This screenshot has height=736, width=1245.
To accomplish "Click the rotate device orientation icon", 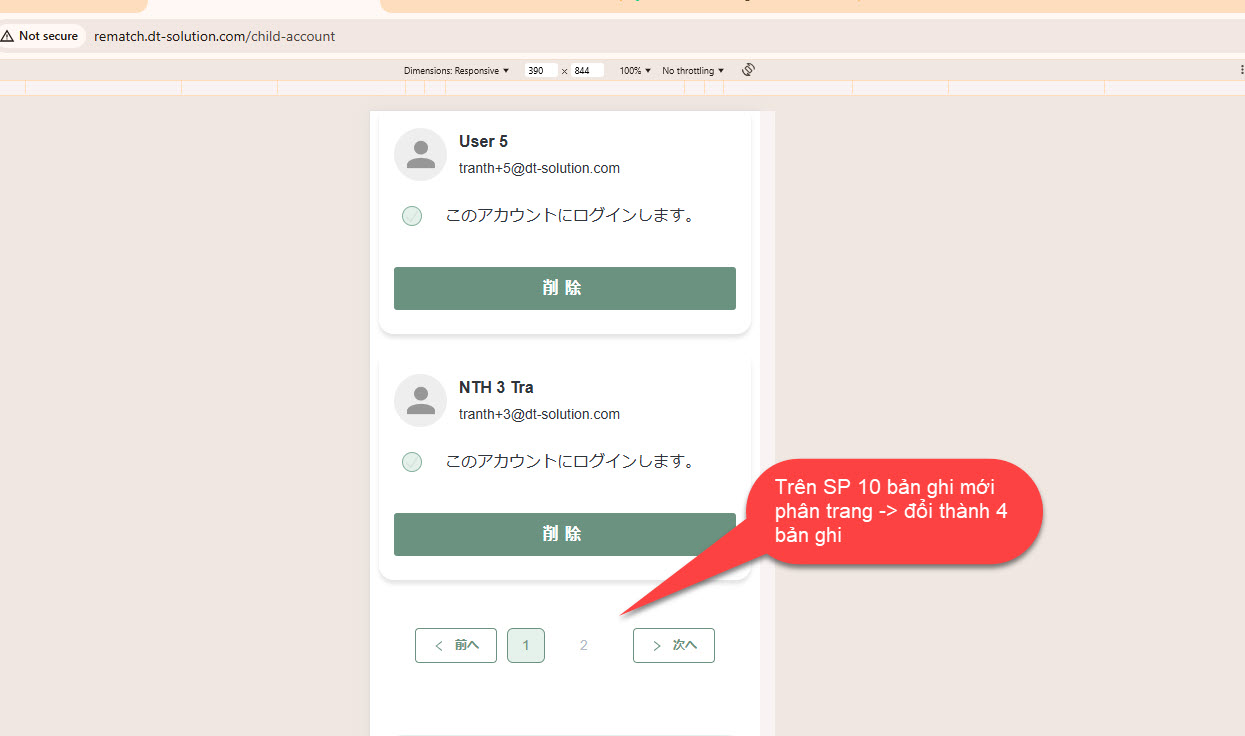I will coord(747,70).
